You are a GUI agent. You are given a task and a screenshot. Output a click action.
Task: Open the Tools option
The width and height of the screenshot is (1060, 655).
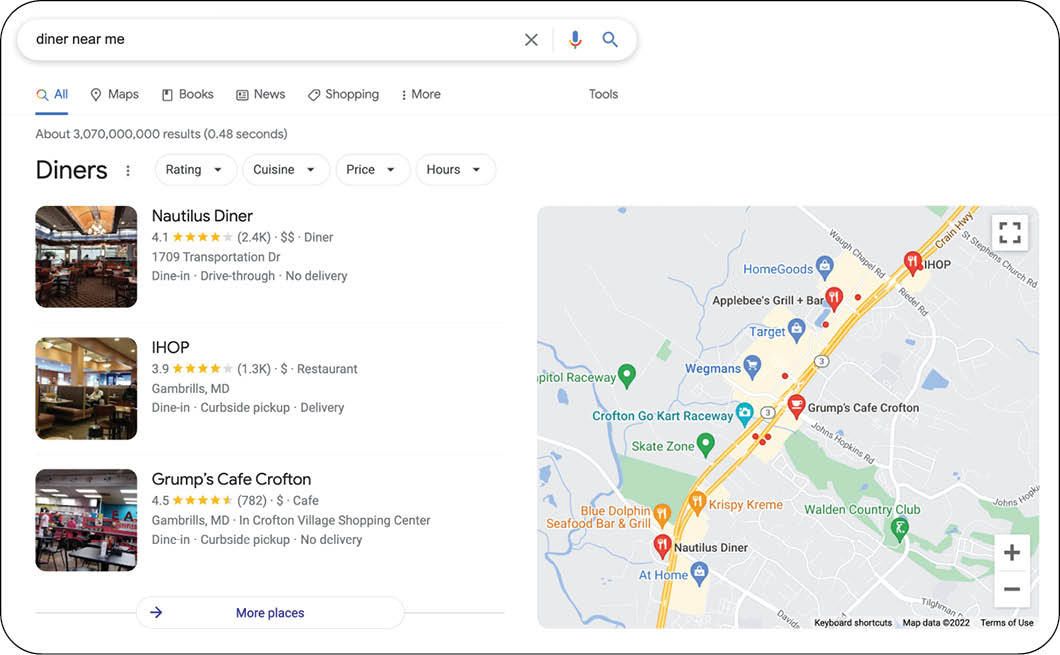[x=603, y=95]
